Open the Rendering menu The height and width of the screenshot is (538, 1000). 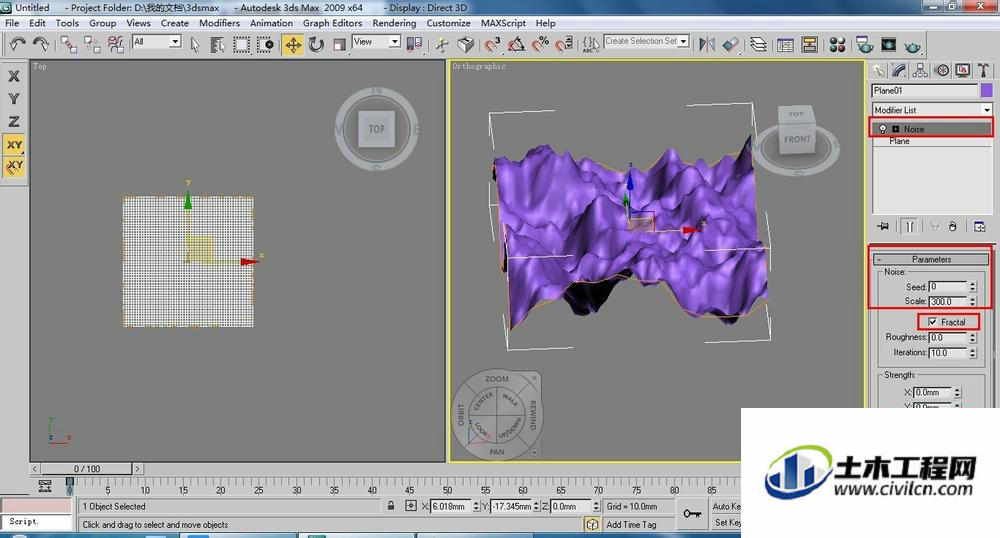394,23
